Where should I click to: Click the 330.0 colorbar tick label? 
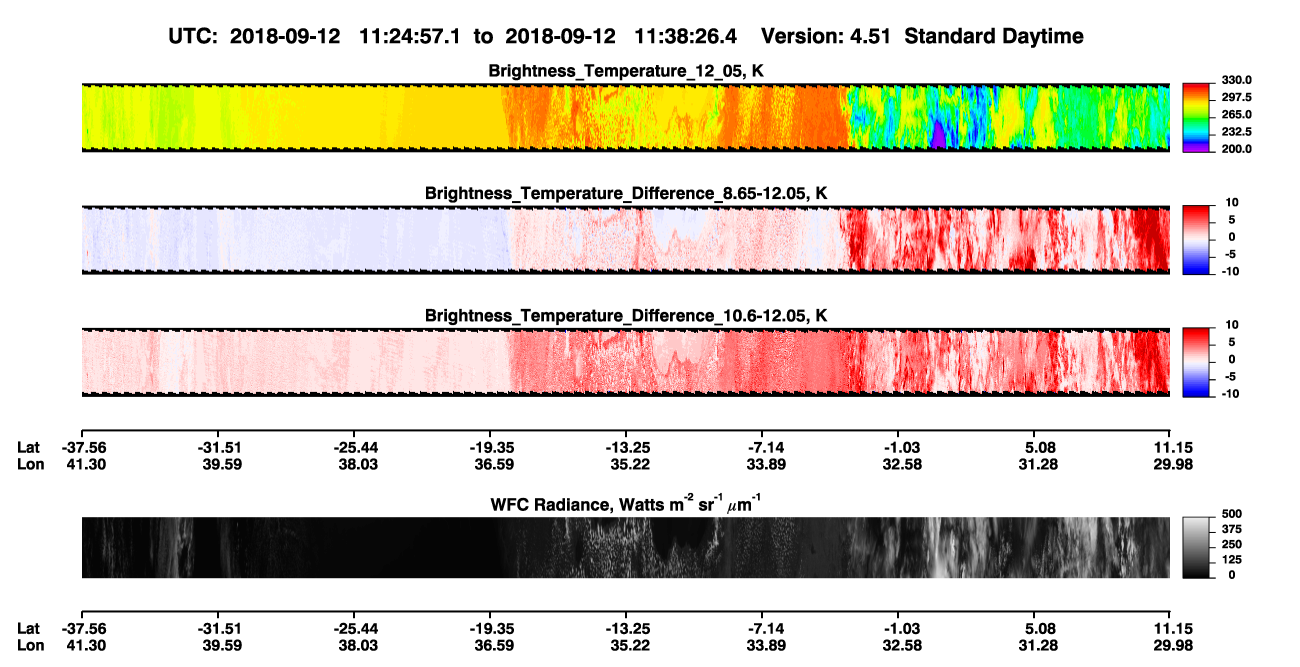tap(1237, 81)
